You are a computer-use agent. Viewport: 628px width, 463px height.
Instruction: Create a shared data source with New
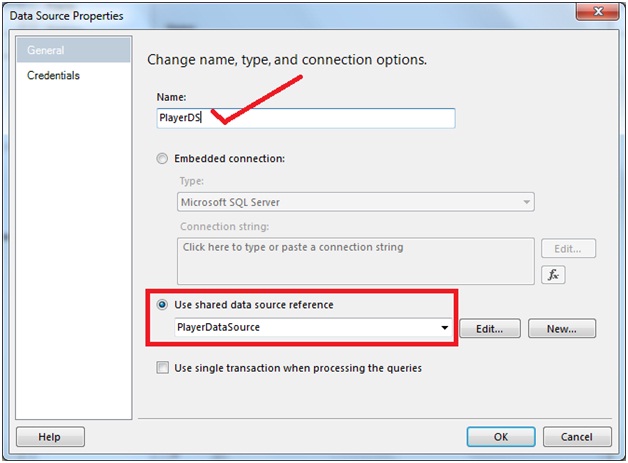pos(562,328)
